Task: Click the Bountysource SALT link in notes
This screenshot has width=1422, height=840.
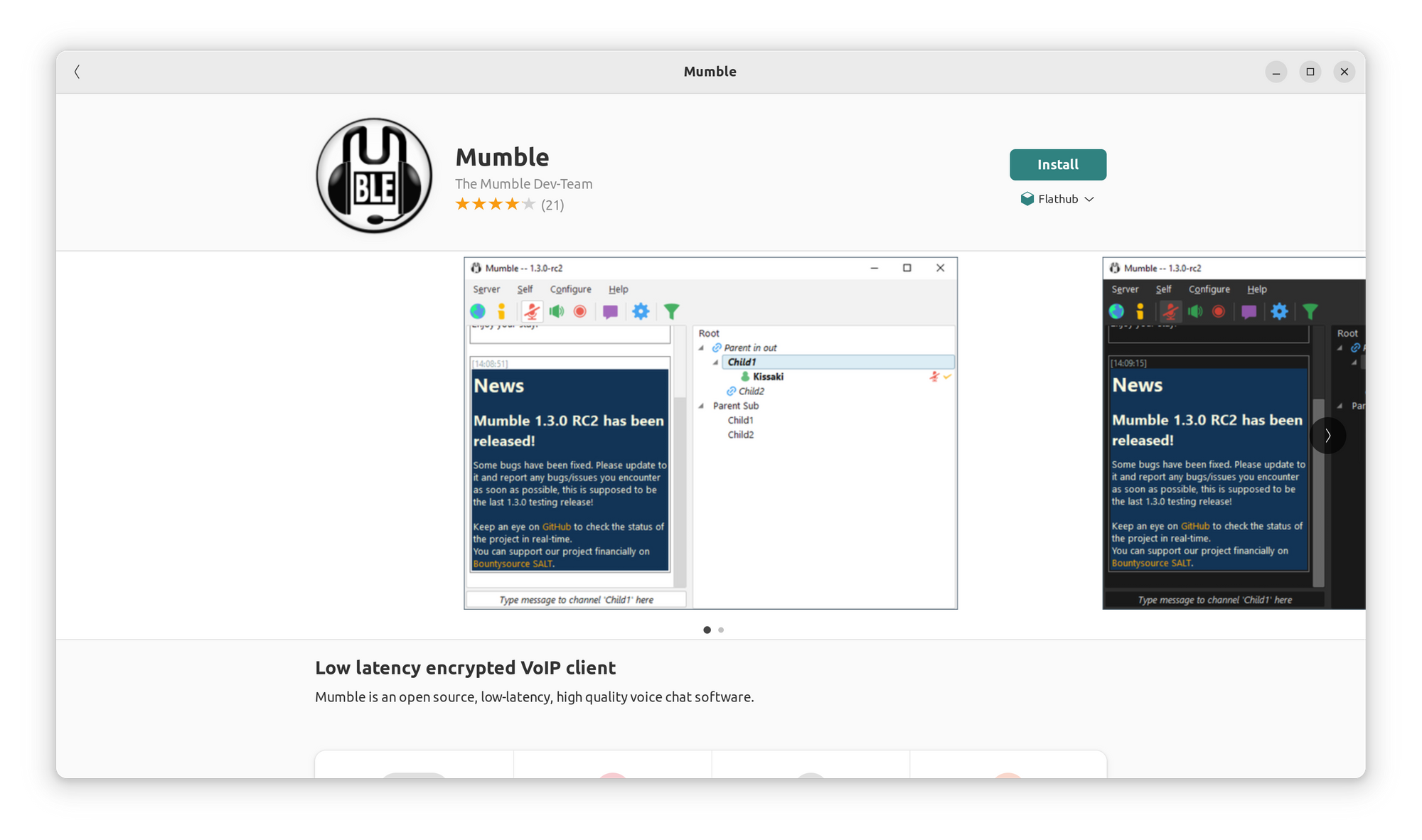Action: coord(511,563)
